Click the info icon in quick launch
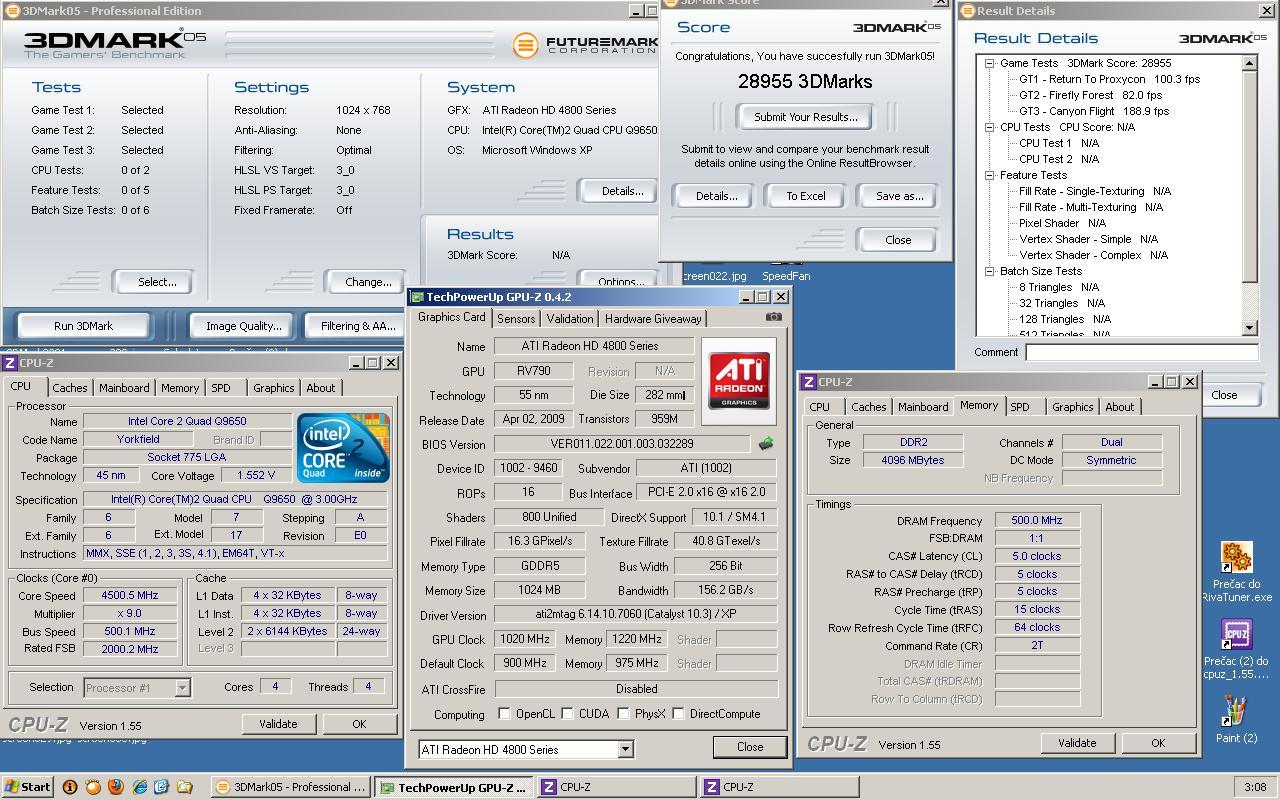Screen dimensions: 1280x800 click(70, 787)
